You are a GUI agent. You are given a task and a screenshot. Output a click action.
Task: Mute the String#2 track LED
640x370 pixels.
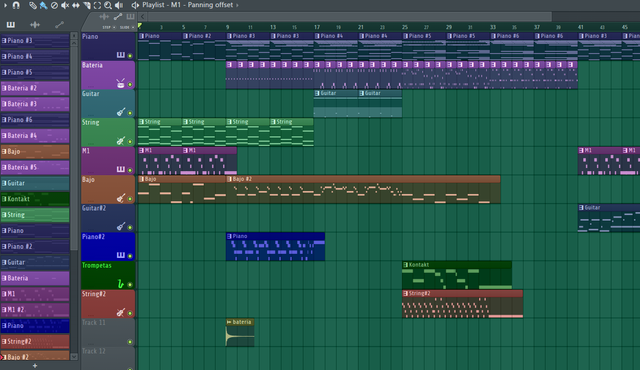click(x=130, y=313)
